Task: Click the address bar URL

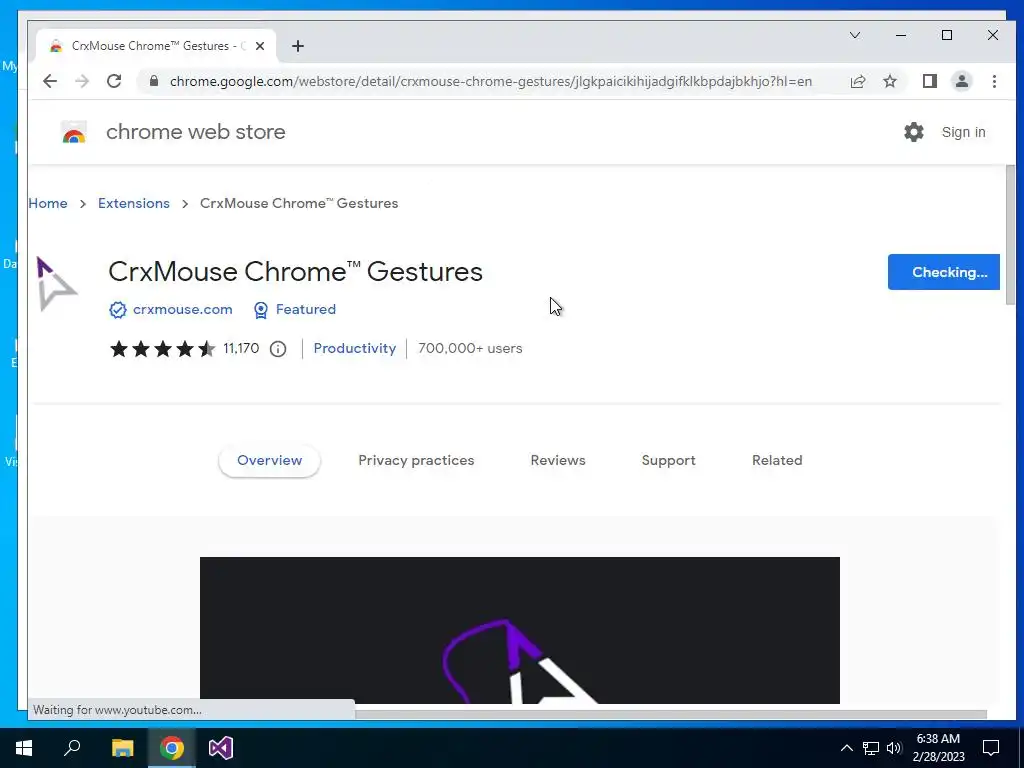Action: click(490, 81)
